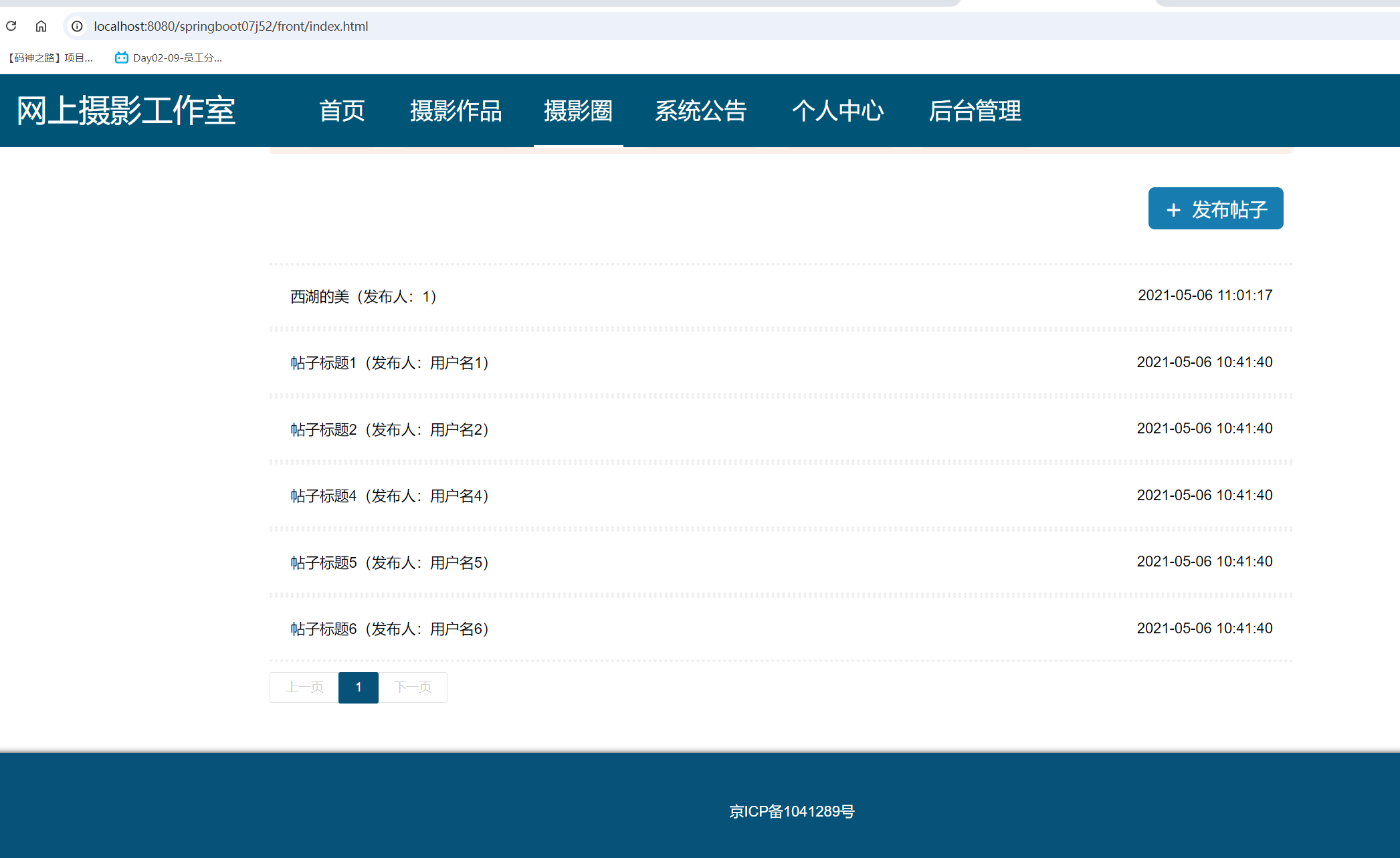Click the 发布帖子 button
The height and width of the screenshot is (858, 1400).
(1215, 209)
